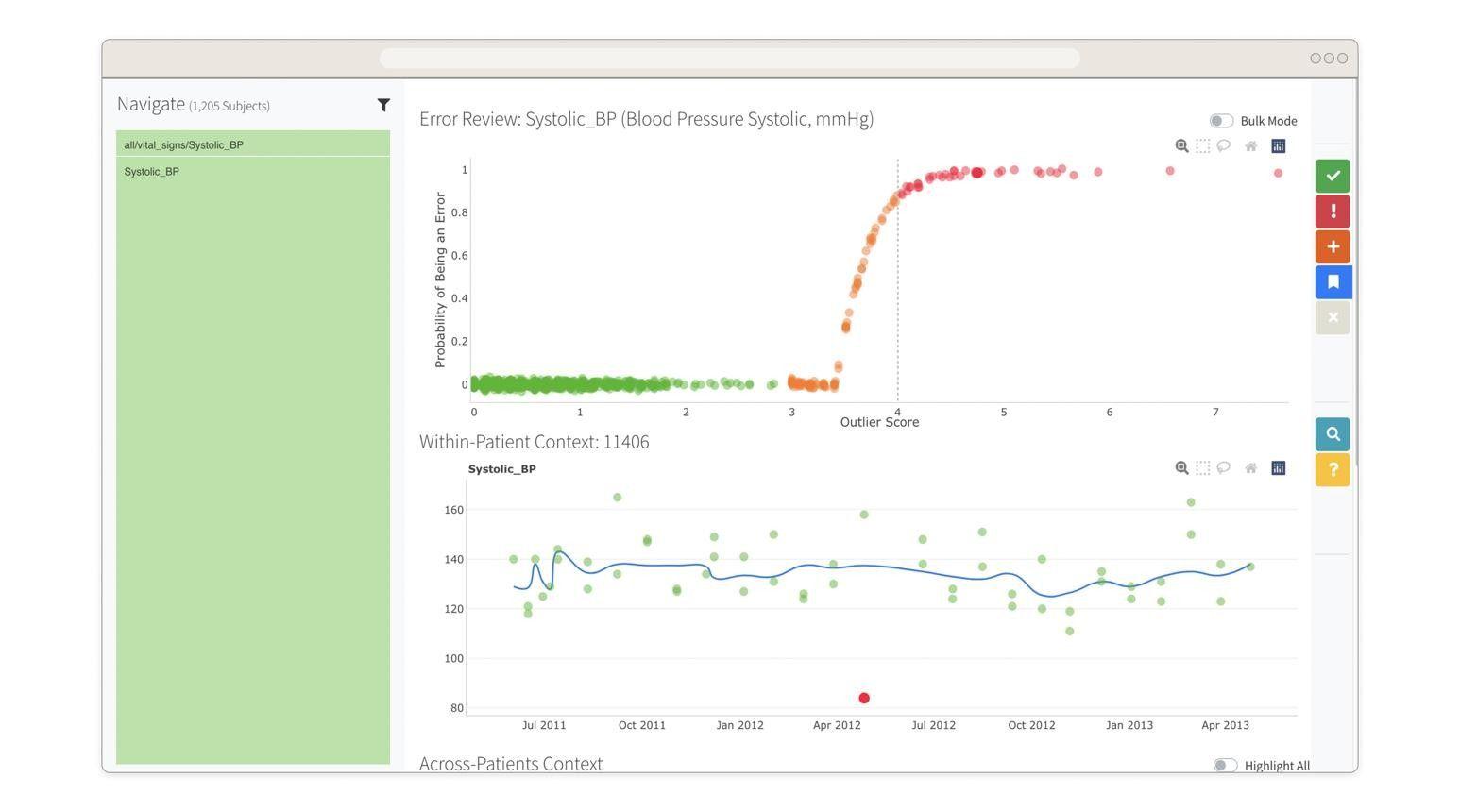Click Plotly logo icon in Error Review chart
Viewport: 1460px width, 812px height.
tap(1279, 146)
